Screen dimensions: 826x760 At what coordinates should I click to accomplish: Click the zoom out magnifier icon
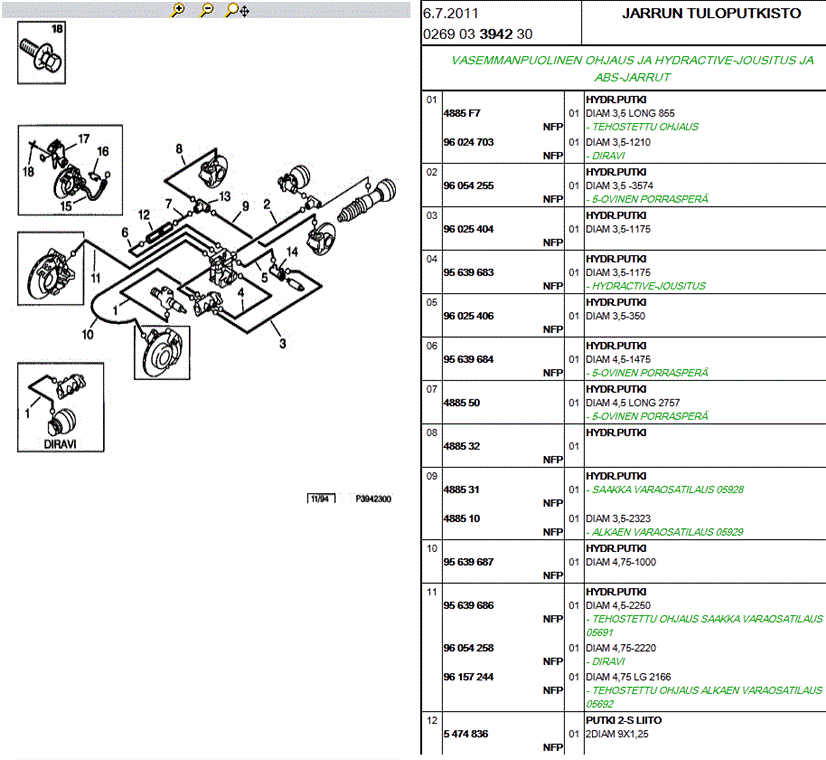pos(206,10)
